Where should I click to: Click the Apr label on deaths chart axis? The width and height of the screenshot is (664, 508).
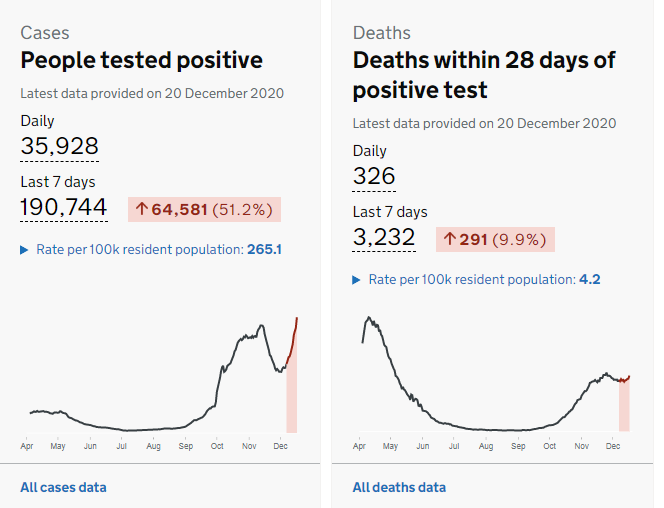click(359, 445)
